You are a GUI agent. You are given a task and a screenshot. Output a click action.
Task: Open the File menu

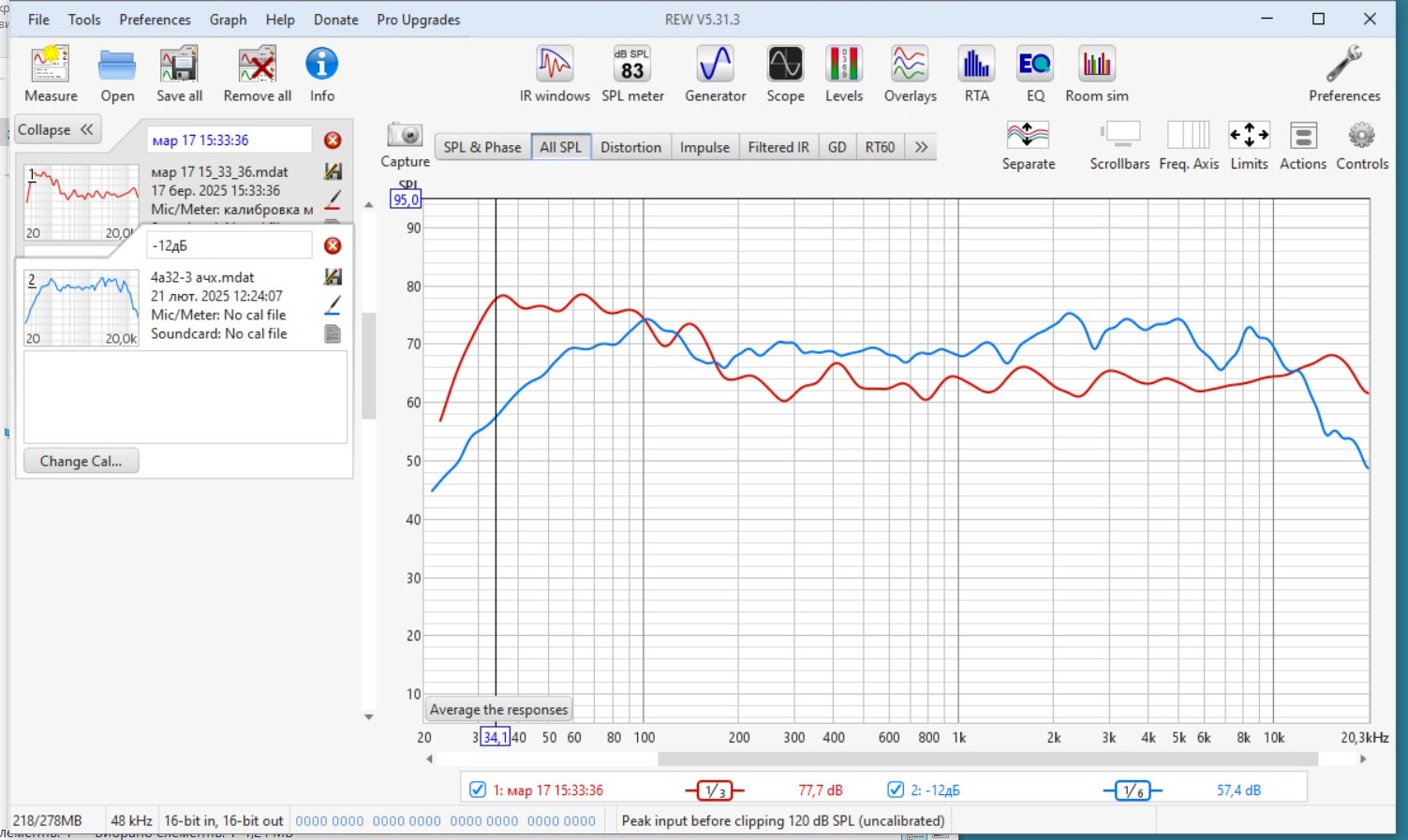pos(38,19)
